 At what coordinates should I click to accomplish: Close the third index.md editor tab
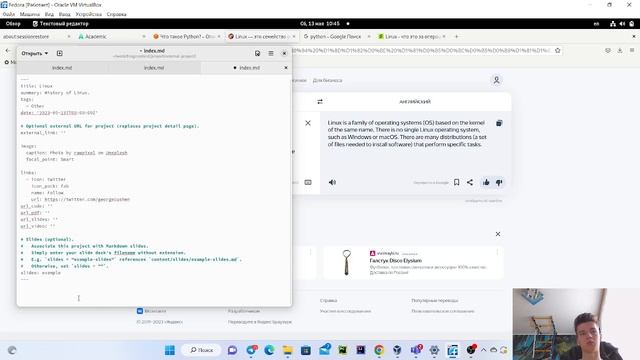[x=286, y=68]
